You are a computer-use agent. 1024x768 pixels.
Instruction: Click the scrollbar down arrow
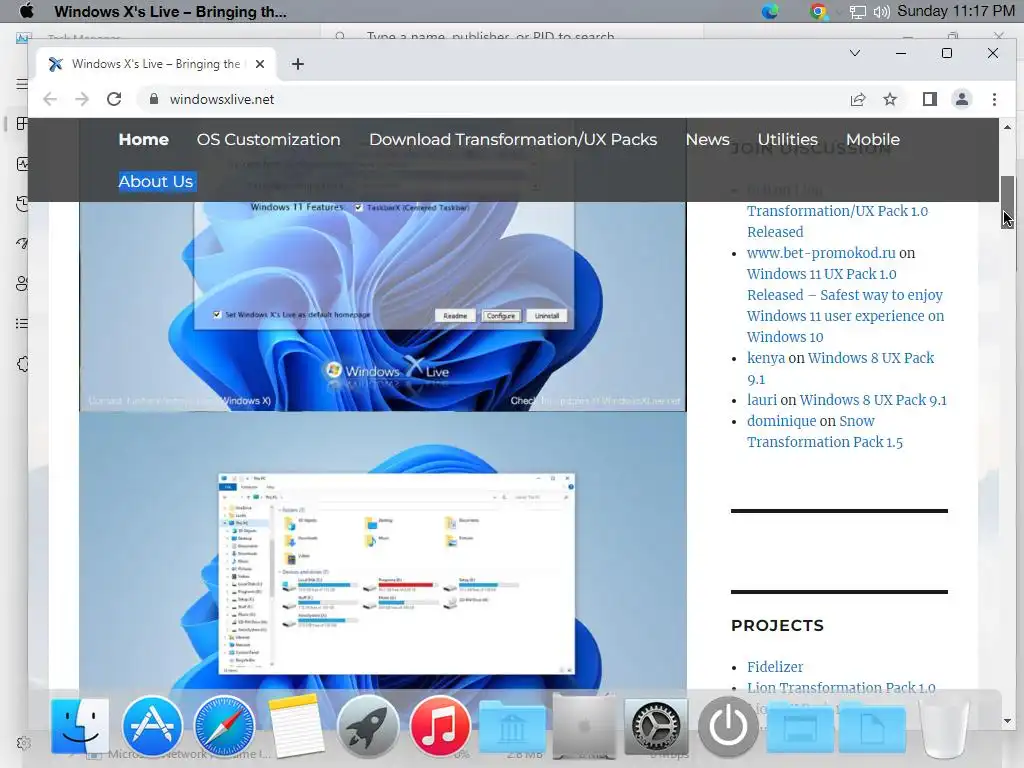pos(1008,721)
